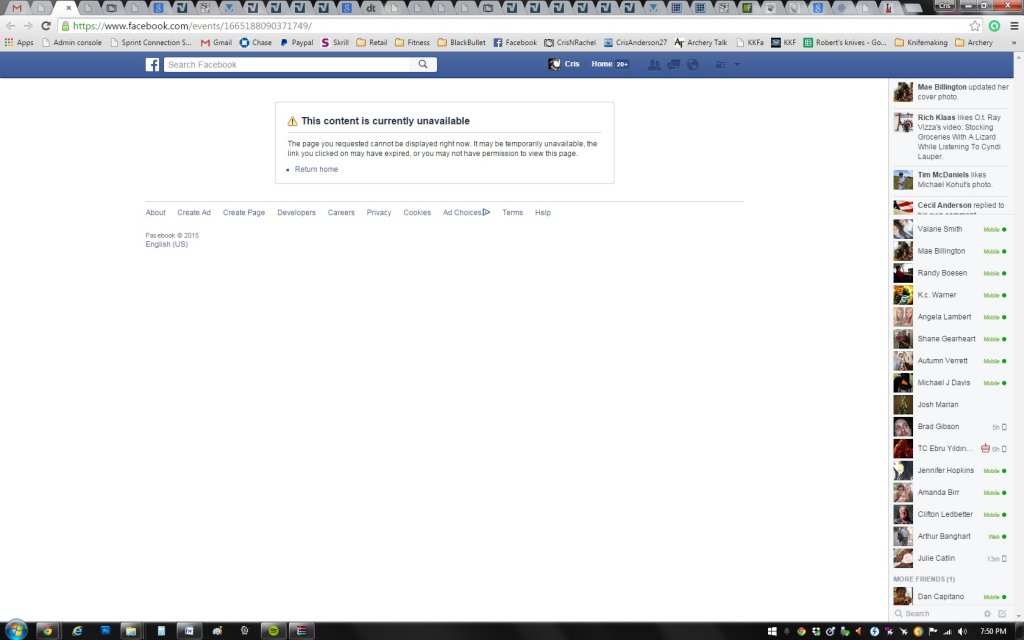The height and width of the screenshot is (640, 1024).
Task: Change language via English (US) link
Action: coord(167,244)
